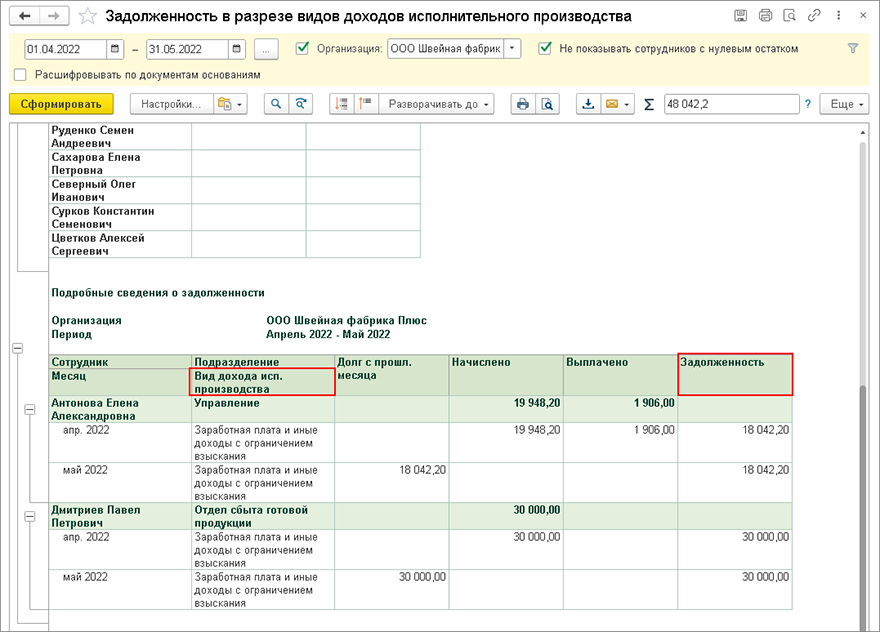880x632 pixels.
Task: Open the Настройки settings button
Action: point(171,104)
